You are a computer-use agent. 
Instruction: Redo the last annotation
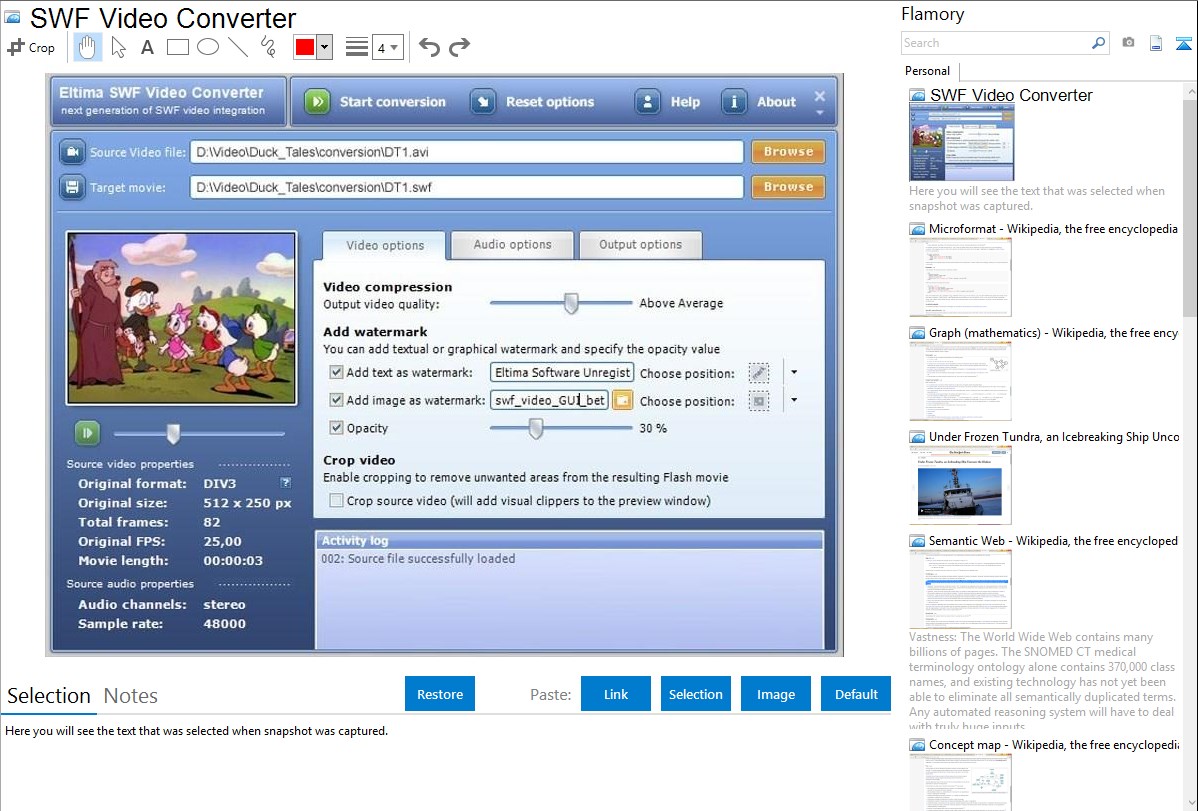pyautogui.click(x=459, y=47)
